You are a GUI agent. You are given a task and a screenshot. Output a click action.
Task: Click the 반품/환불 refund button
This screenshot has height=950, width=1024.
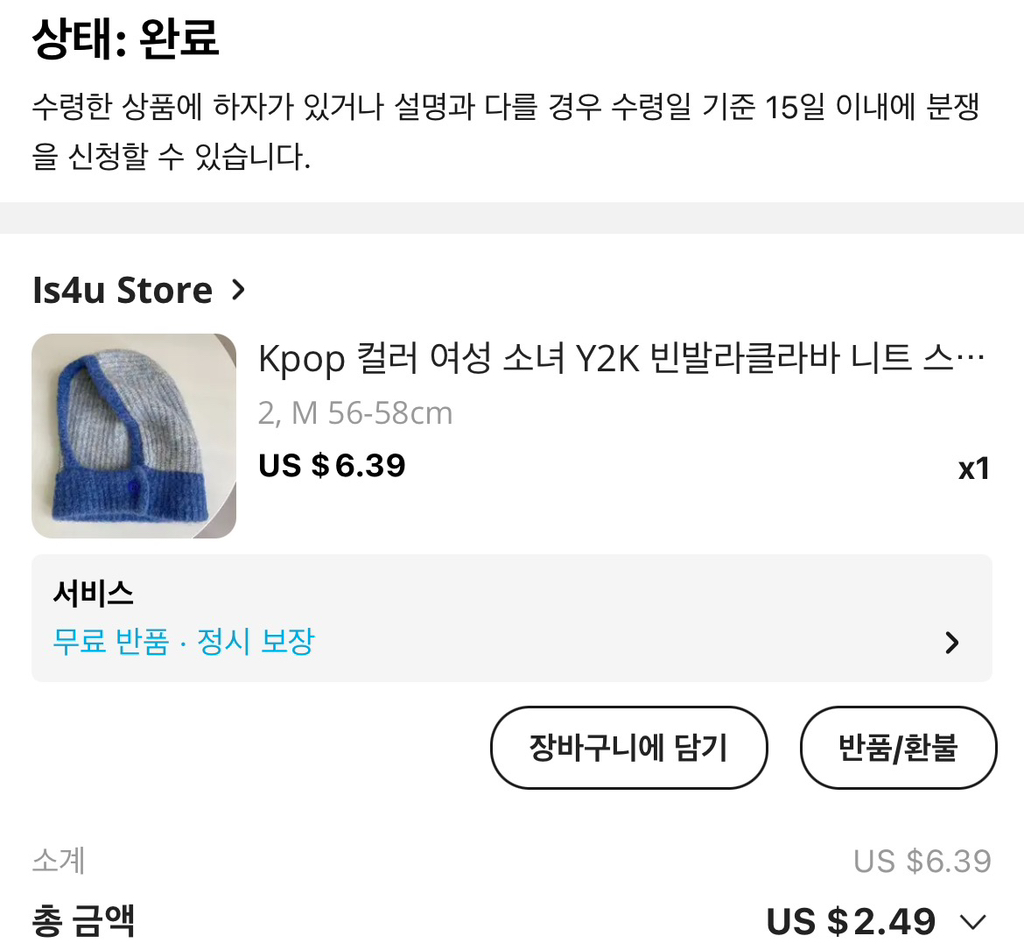(x=898, y=747)
